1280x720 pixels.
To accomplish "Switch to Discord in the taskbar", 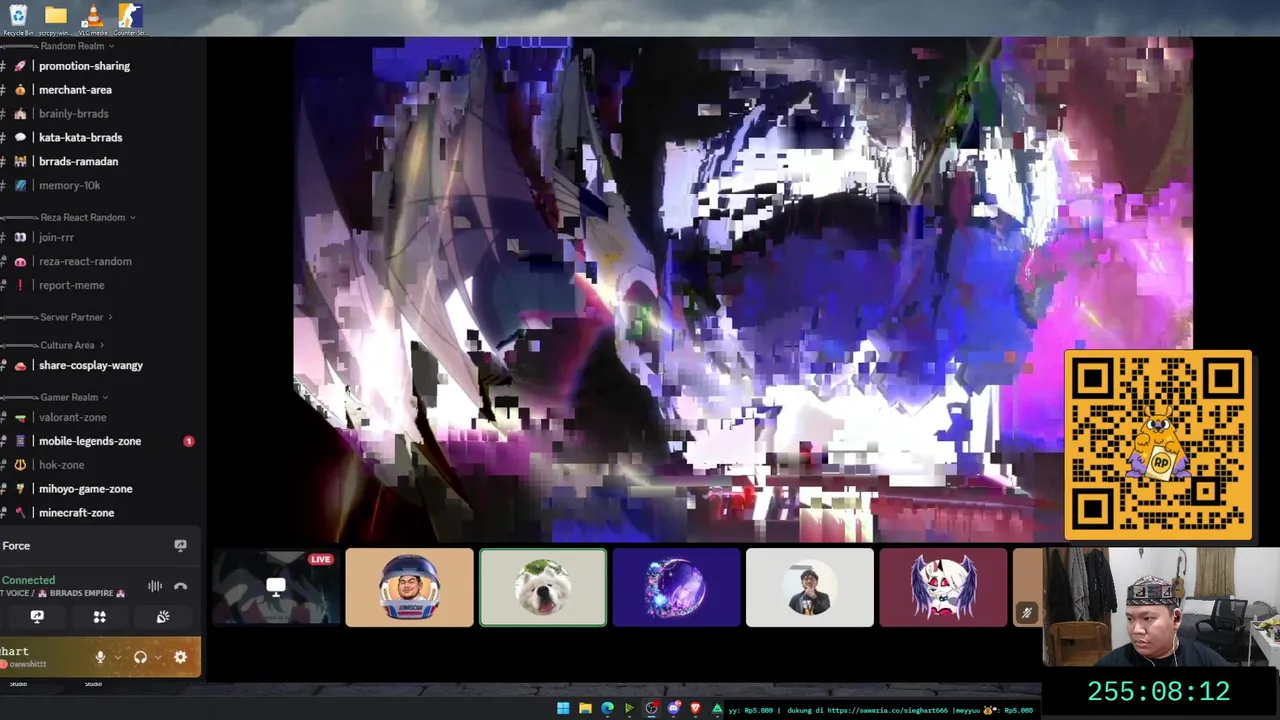I will (673, 709).
